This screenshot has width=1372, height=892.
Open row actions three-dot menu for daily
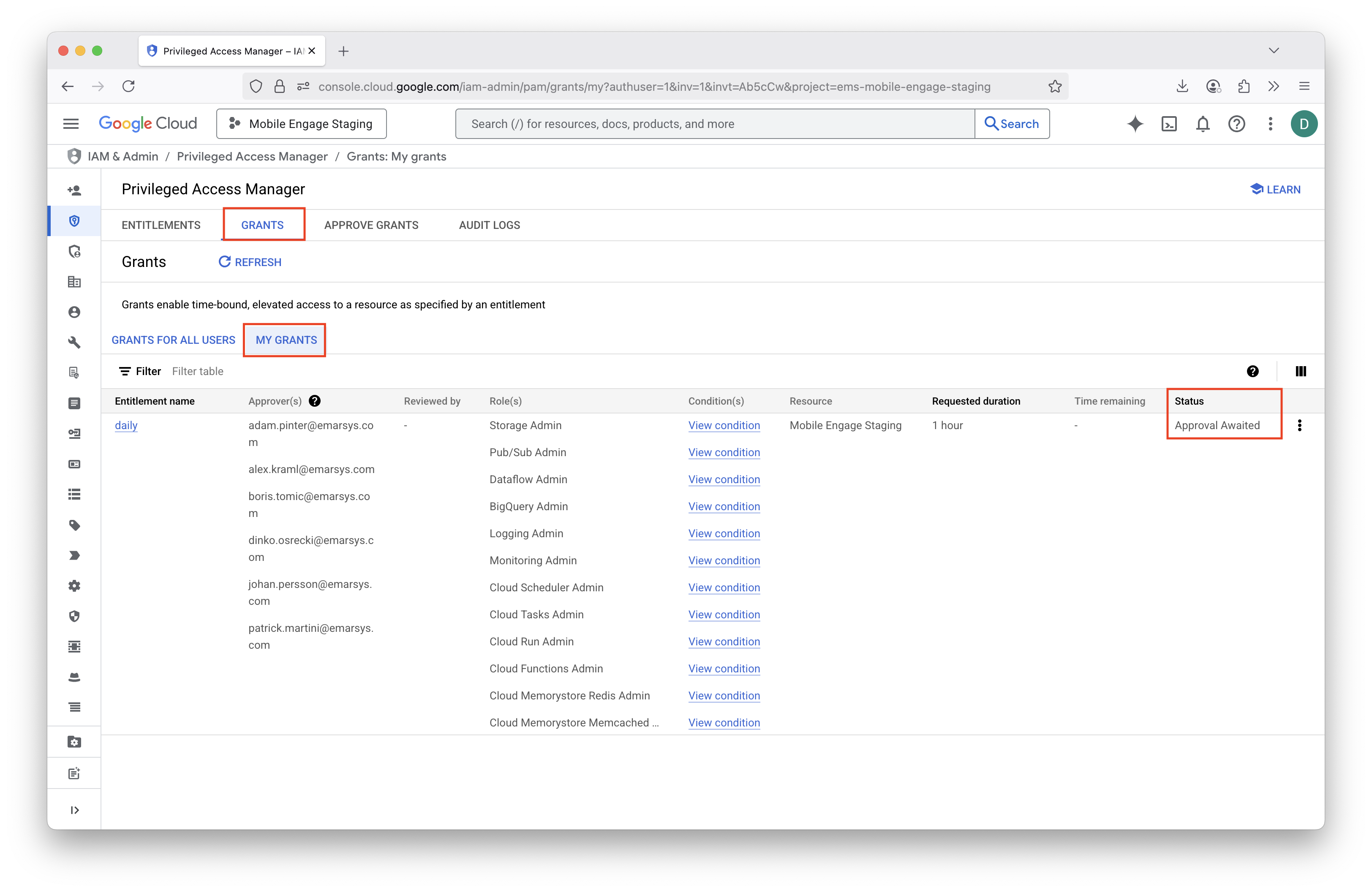point(1299,425)
